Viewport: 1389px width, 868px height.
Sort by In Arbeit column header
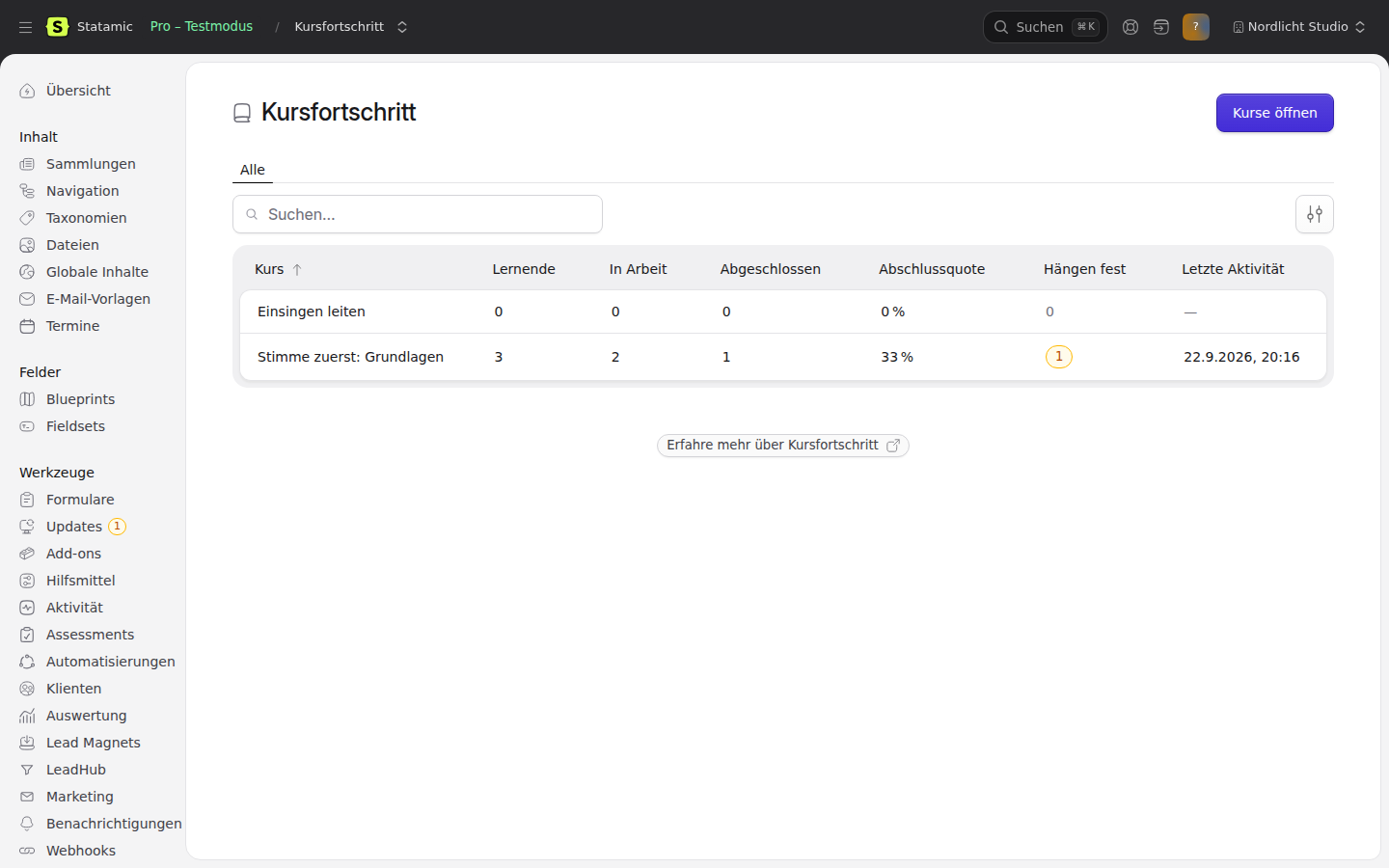pos(639,270)
